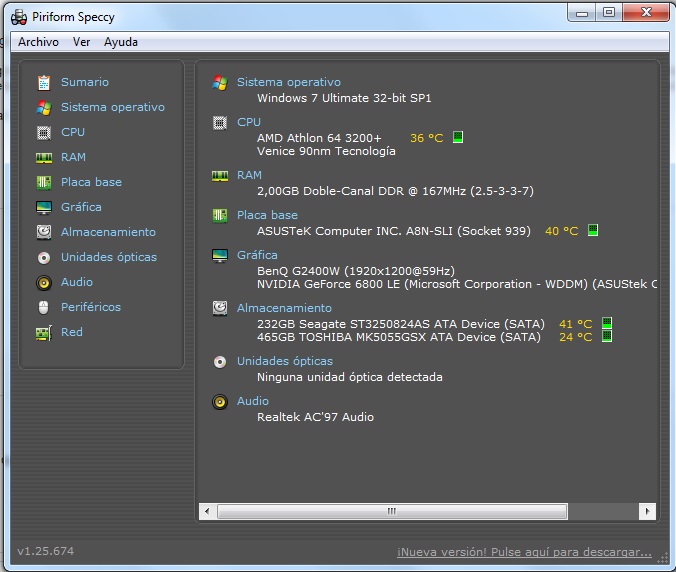Select Sistema operativo in the sidebar
Image resolution: width=676 pixels, height=572 pixels.
(x=113, y=107)
